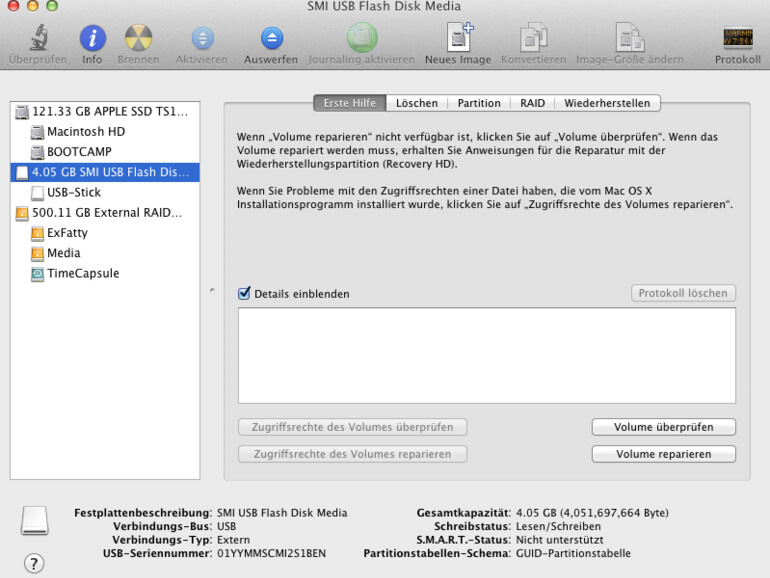Select the Media volume
The width and height of the screenshot is (770, 578).
coord(105,252)
